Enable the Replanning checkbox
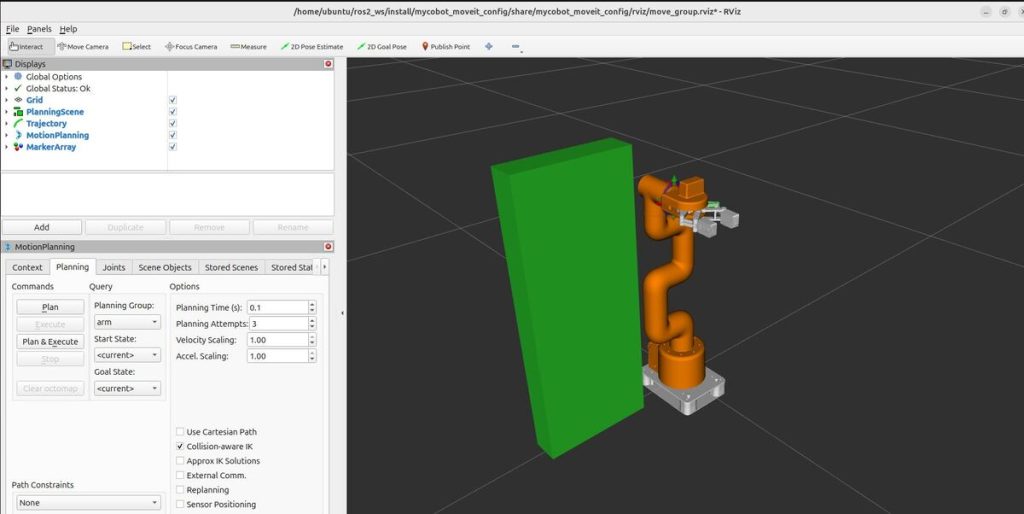1024x514 pixels. pyautogui.click(x=180, y=490)
